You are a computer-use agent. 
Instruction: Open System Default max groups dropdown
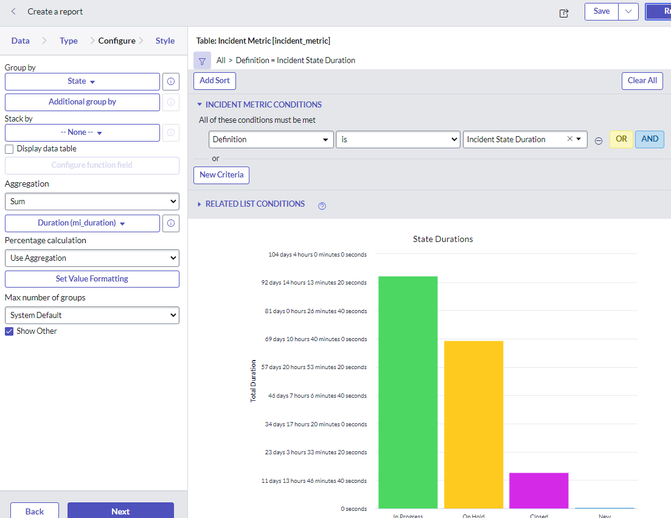[x=92, y=315]
